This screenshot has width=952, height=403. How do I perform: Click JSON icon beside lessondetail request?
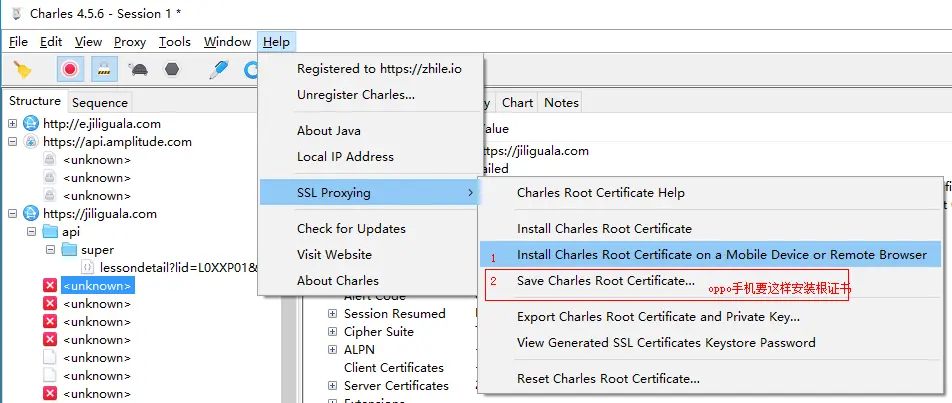[87, 268]
